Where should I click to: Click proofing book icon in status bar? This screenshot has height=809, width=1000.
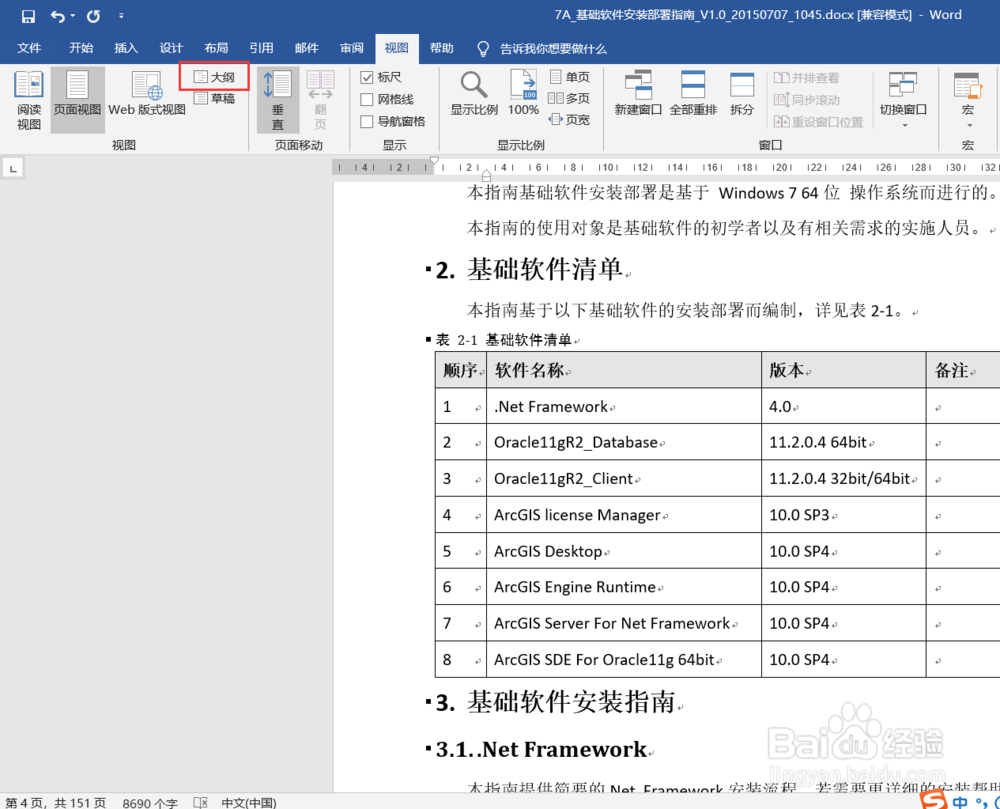click(200, 803)
